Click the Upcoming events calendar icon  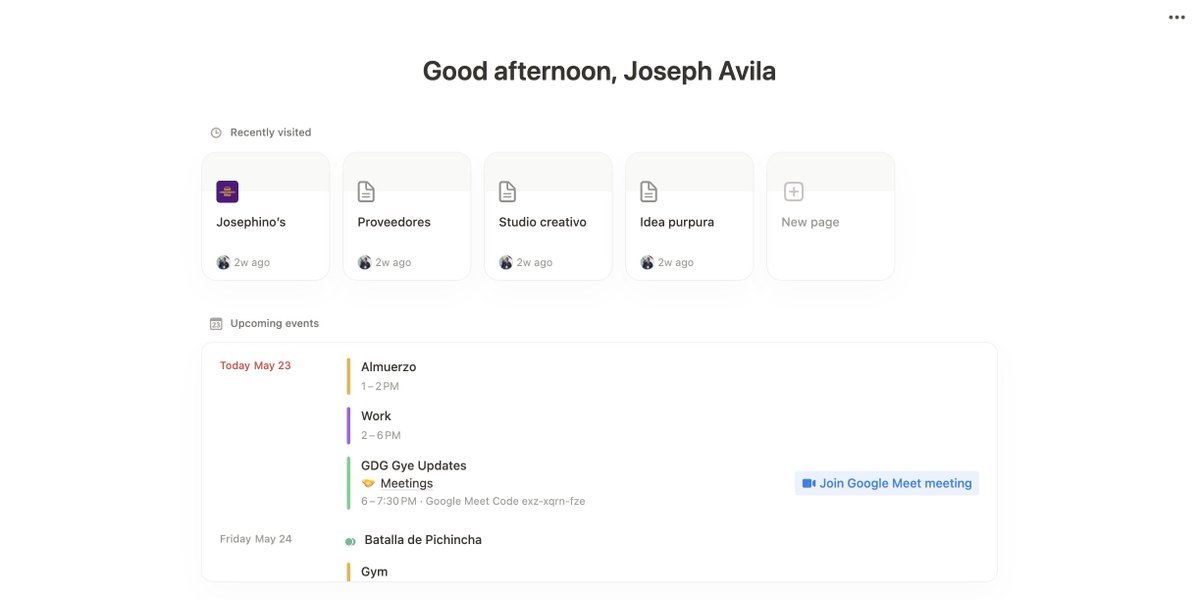[x=216, y=323]
